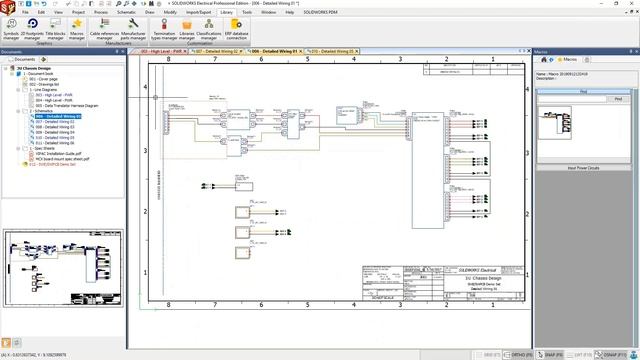Switch to 007 - Detailed Wiring 02 document tab
Viewport: 640px width, 360px height.
click(217, 51)
